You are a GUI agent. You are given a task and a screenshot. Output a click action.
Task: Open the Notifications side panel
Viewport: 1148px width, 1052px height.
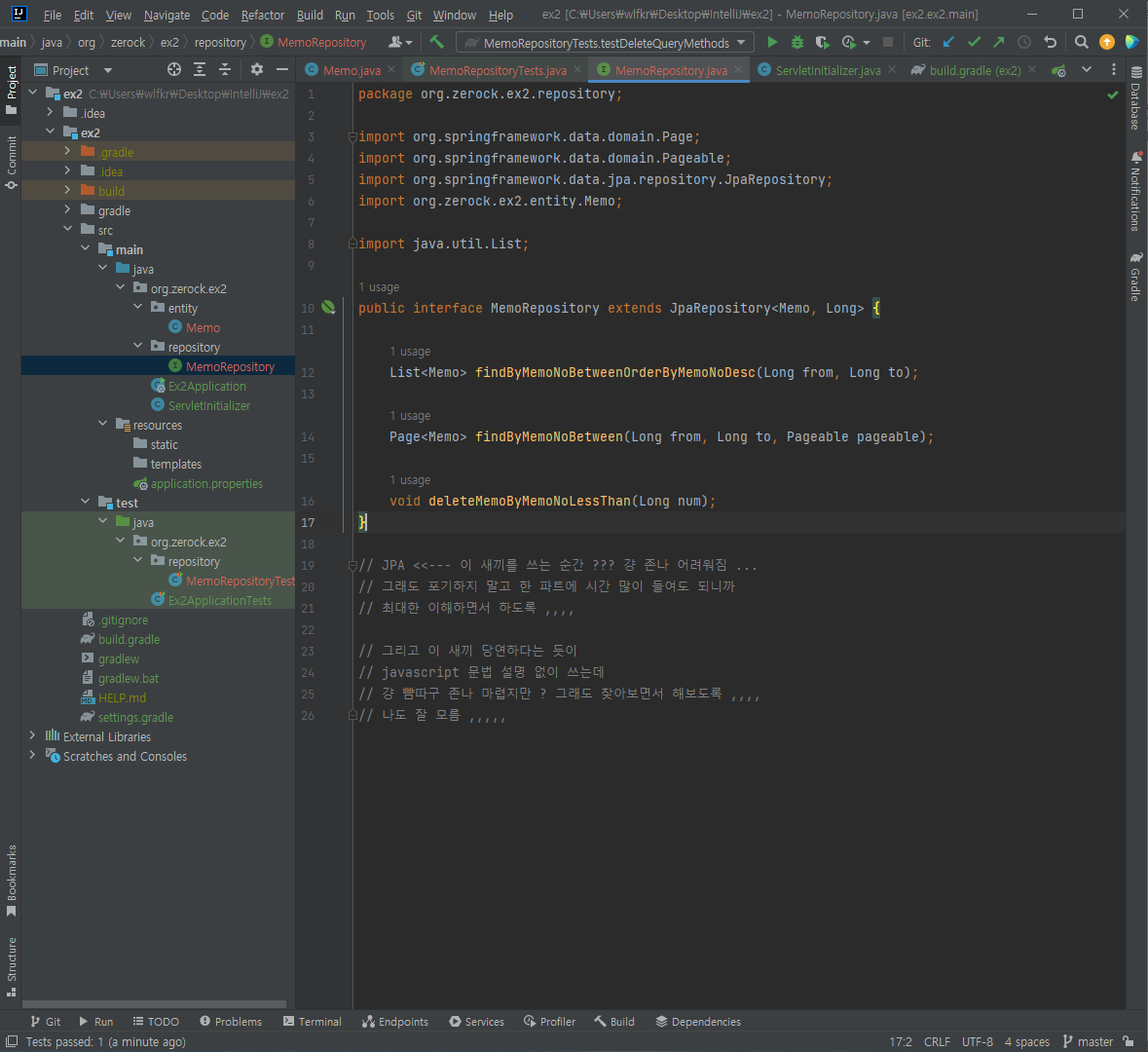pyautogui.click(x=1135, y=192)
